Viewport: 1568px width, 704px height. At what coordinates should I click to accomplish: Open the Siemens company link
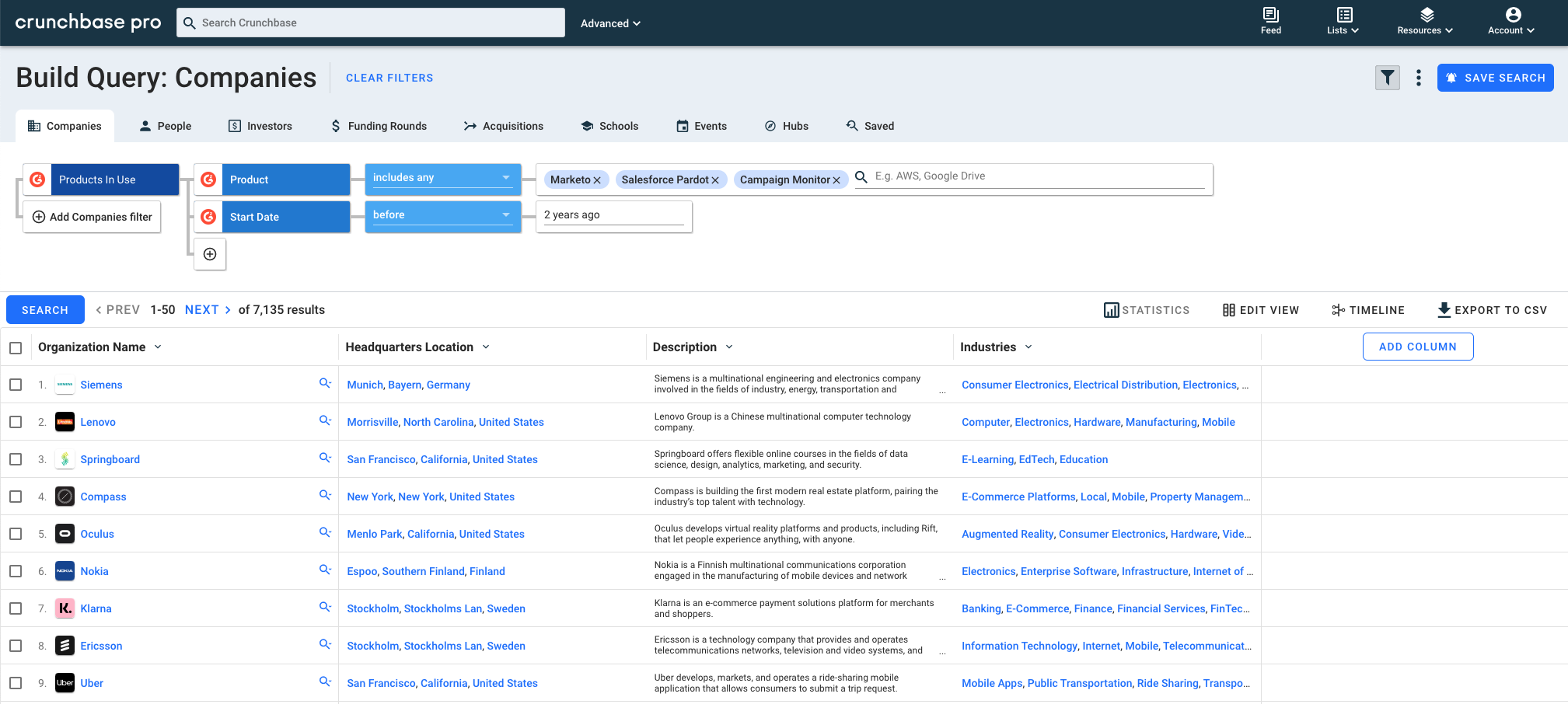click(101, 385)
